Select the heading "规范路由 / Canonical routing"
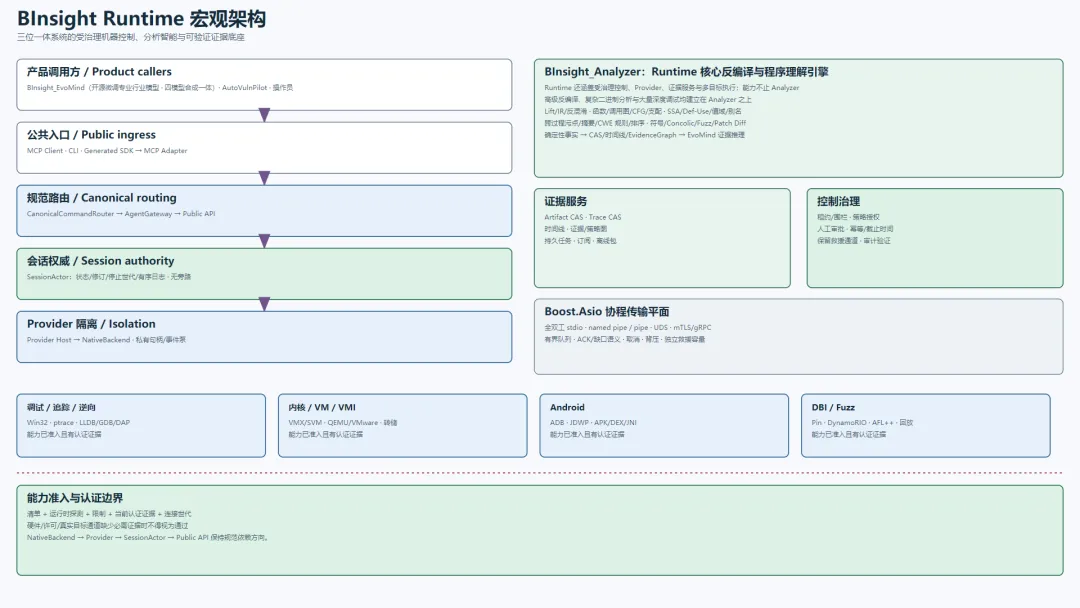Screen dimensions: 1080x608 click(101, 198)
